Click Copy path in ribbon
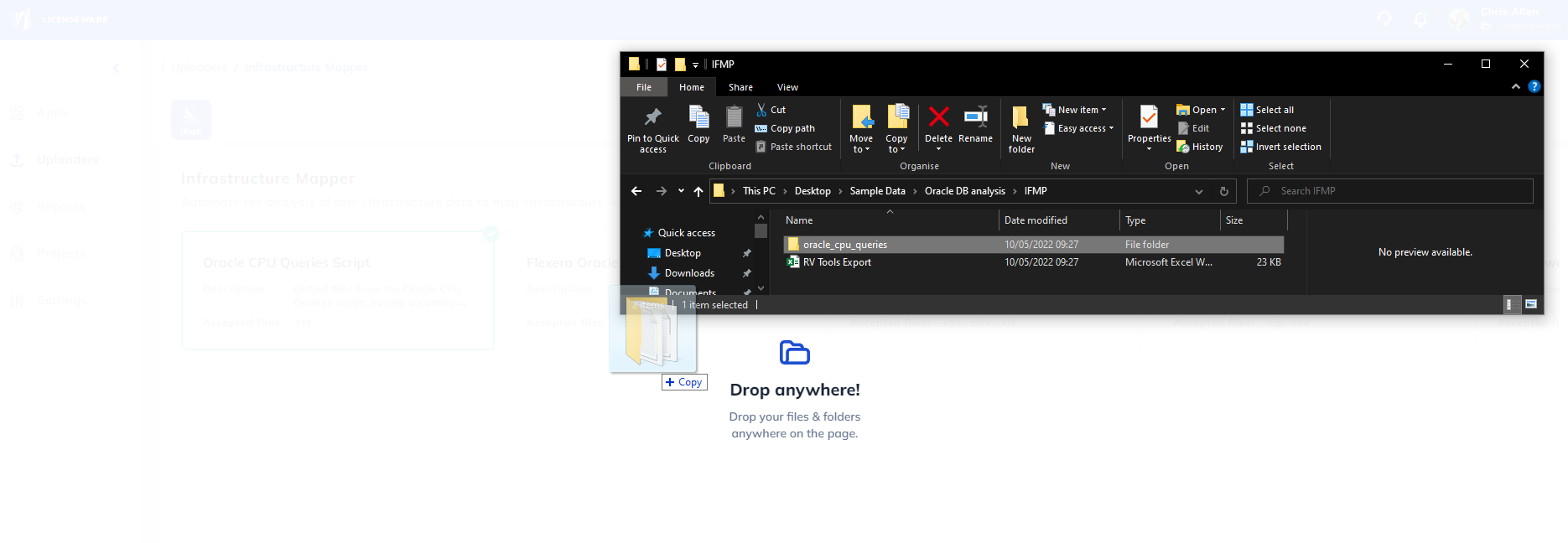Screen dimensions: 1568x543 point(785,128)
